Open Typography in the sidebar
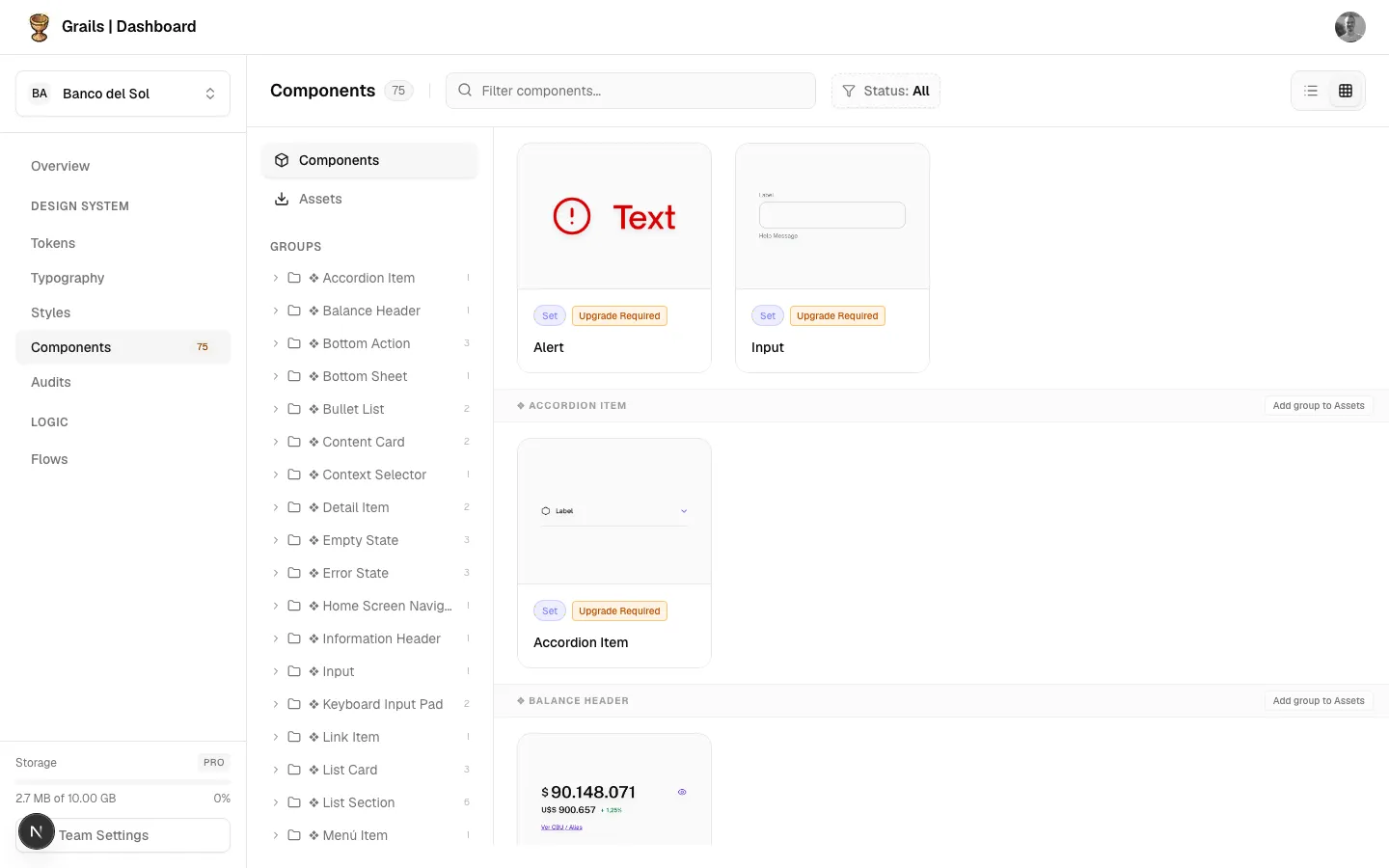The height and width of the screenshot is (868, 1389). [x=123, y=278]
